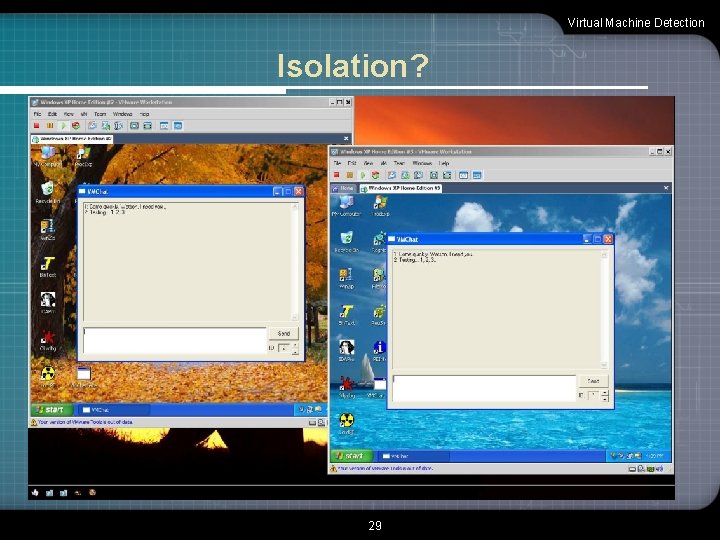Click the Revert to snapshot icon in the #2 window
Screen dimensions: 720x540
pos(106,126)
